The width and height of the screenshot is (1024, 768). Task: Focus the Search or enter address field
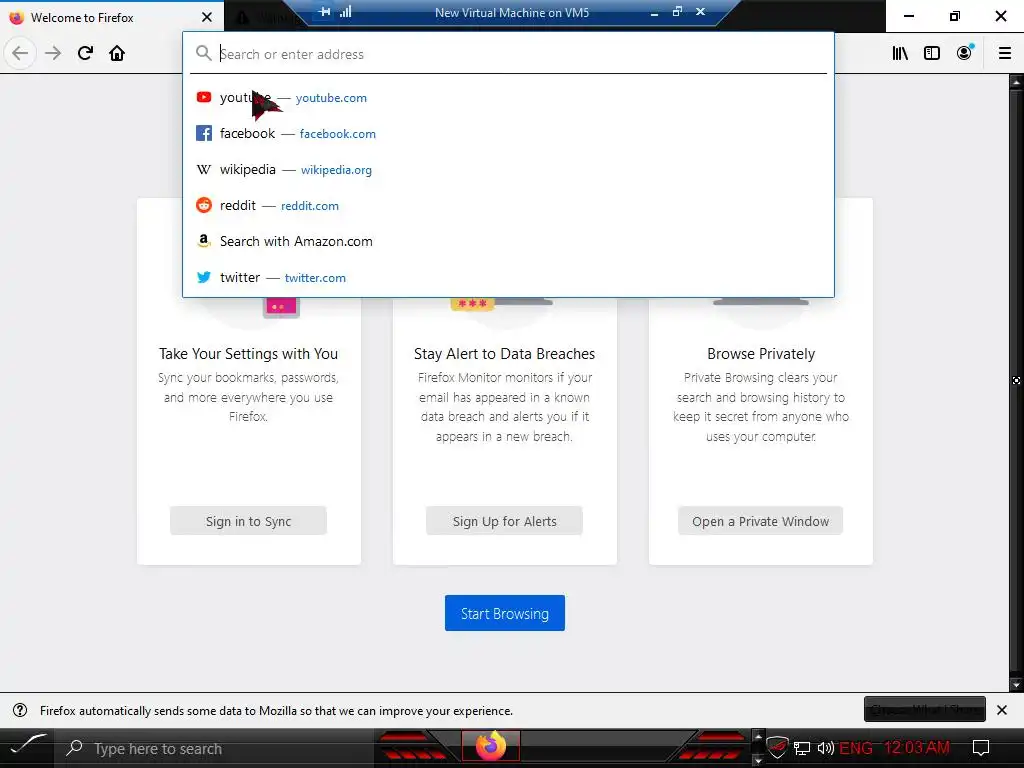point(508,54)
